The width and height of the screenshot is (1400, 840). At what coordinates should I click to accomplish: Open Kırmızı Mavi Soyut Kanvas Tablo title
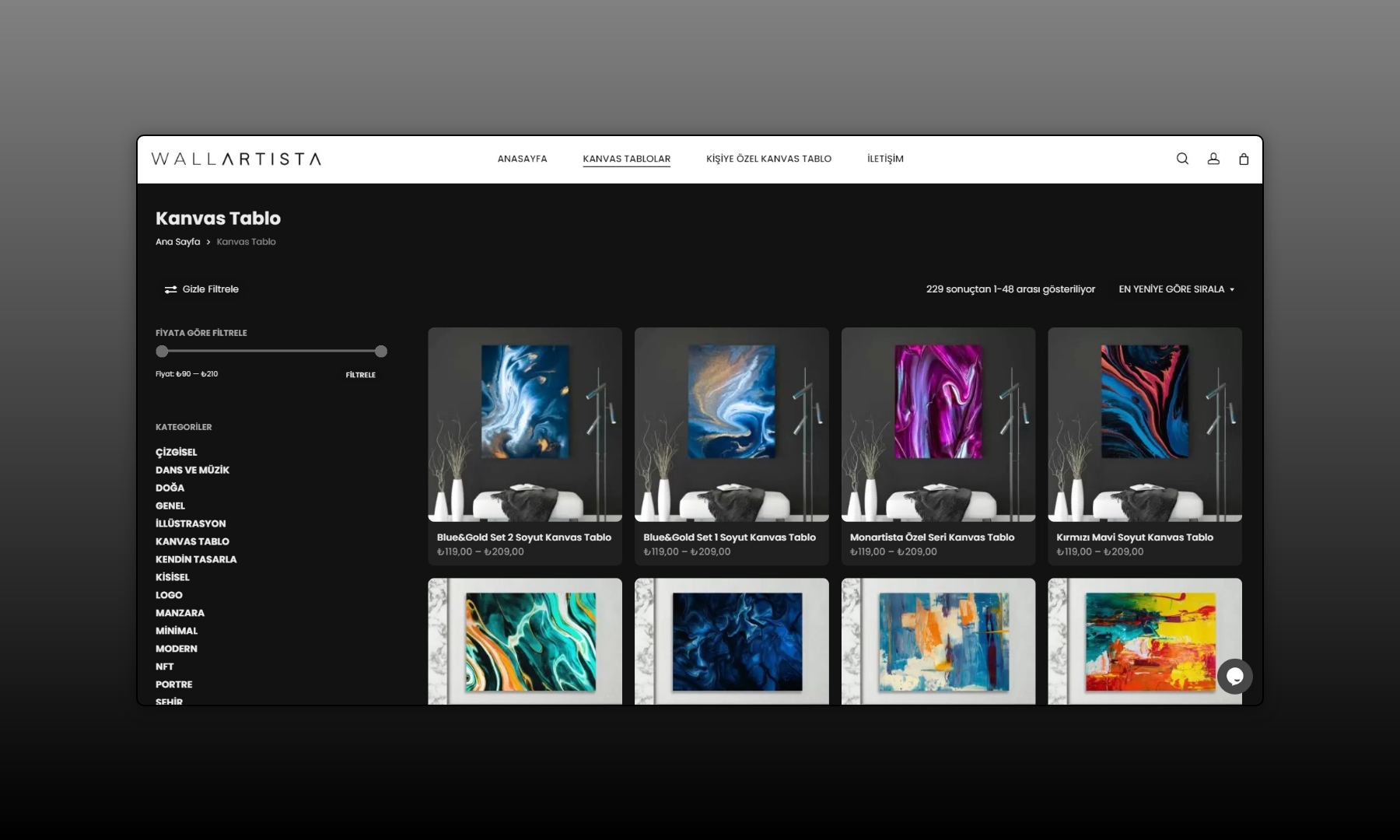pyautogui.click(x=1134, y=537)
